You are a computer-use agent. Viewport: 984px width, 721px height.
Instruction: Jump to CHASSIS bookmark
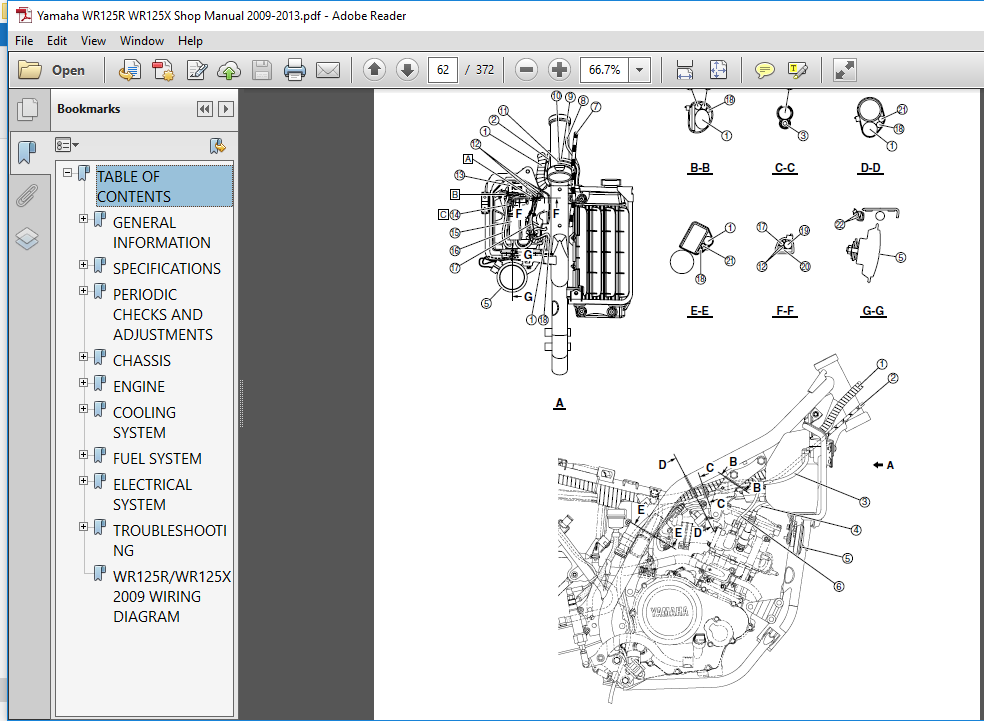click(x=142, y=361)
